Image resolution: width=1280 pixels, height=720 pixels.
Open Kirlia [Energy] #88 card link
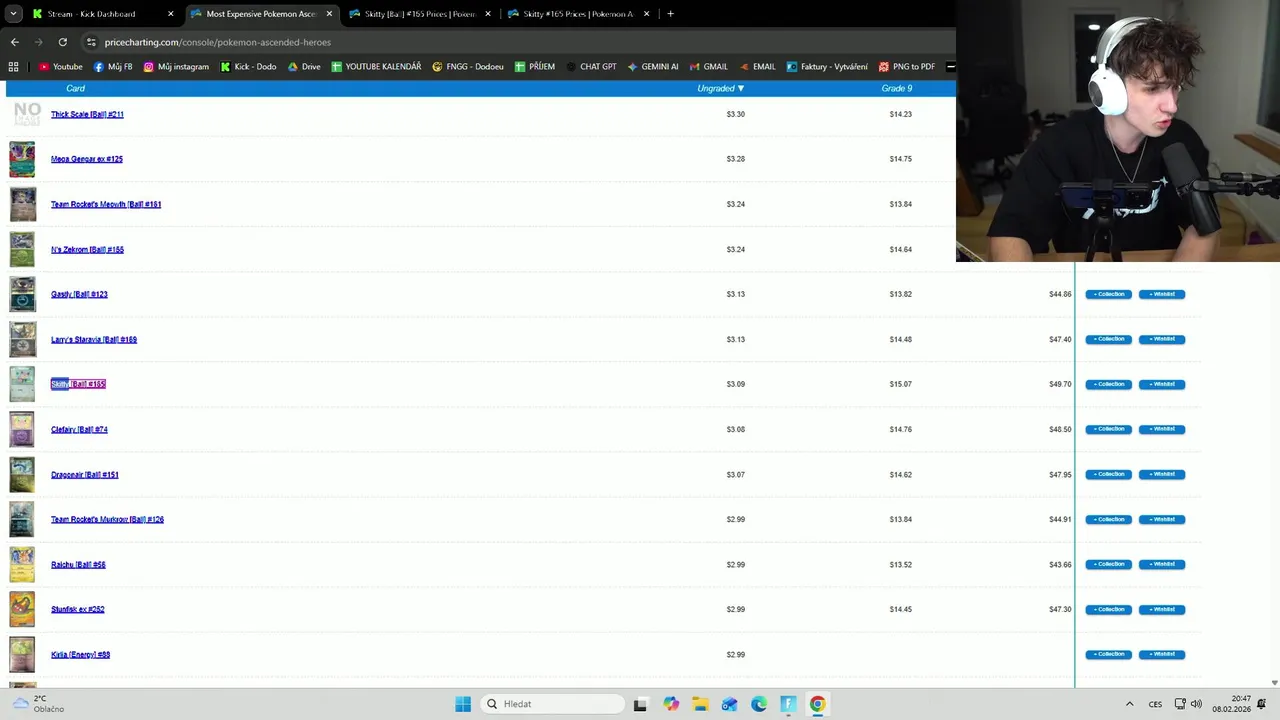(x=80, y=654)
